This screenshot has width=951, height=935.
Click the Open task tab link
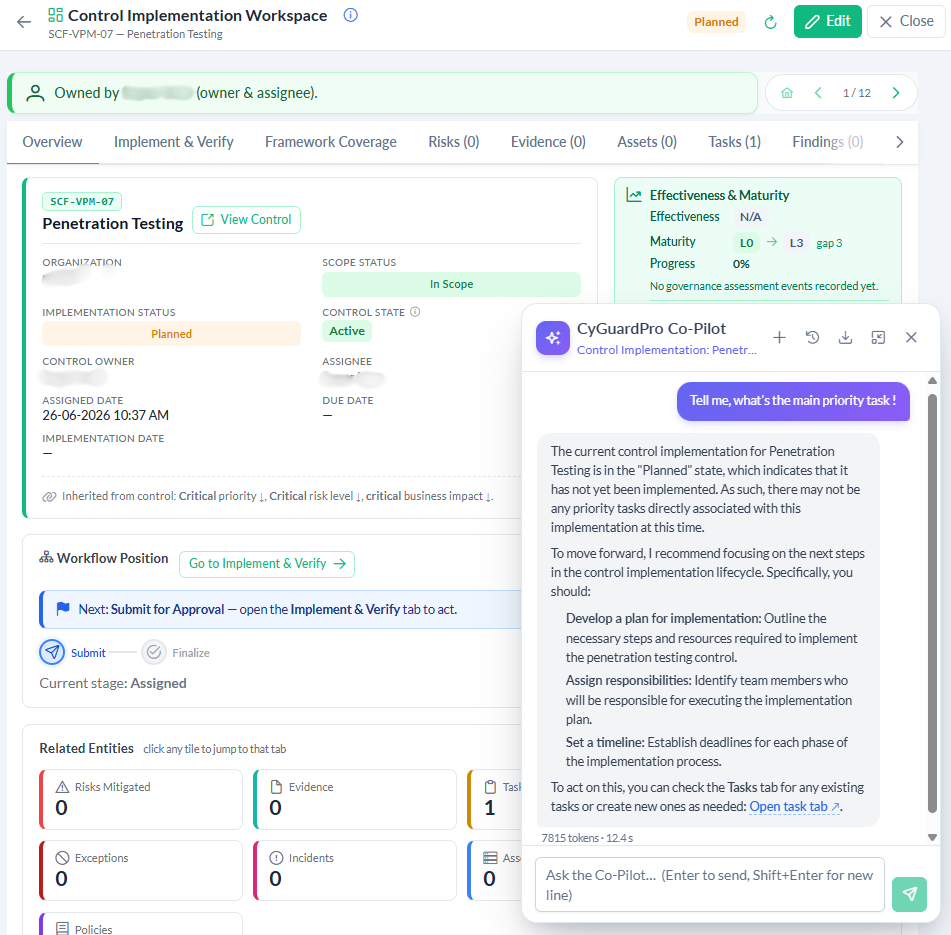795,806
